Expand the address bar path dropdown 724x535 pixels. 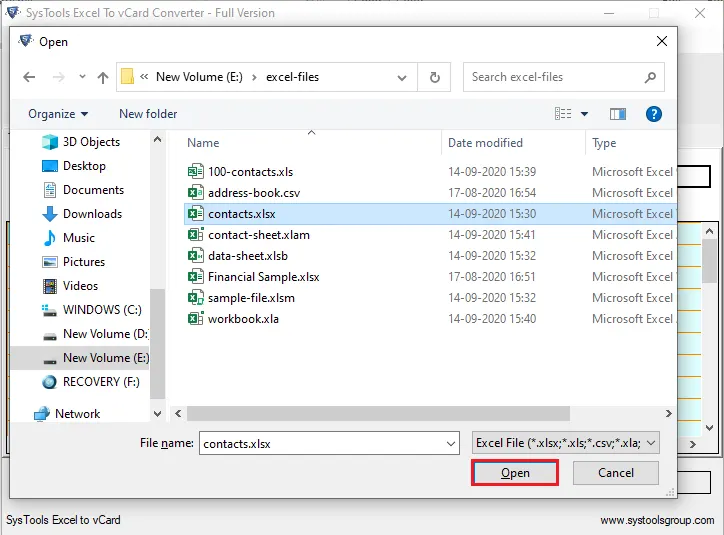click(402, 78)
